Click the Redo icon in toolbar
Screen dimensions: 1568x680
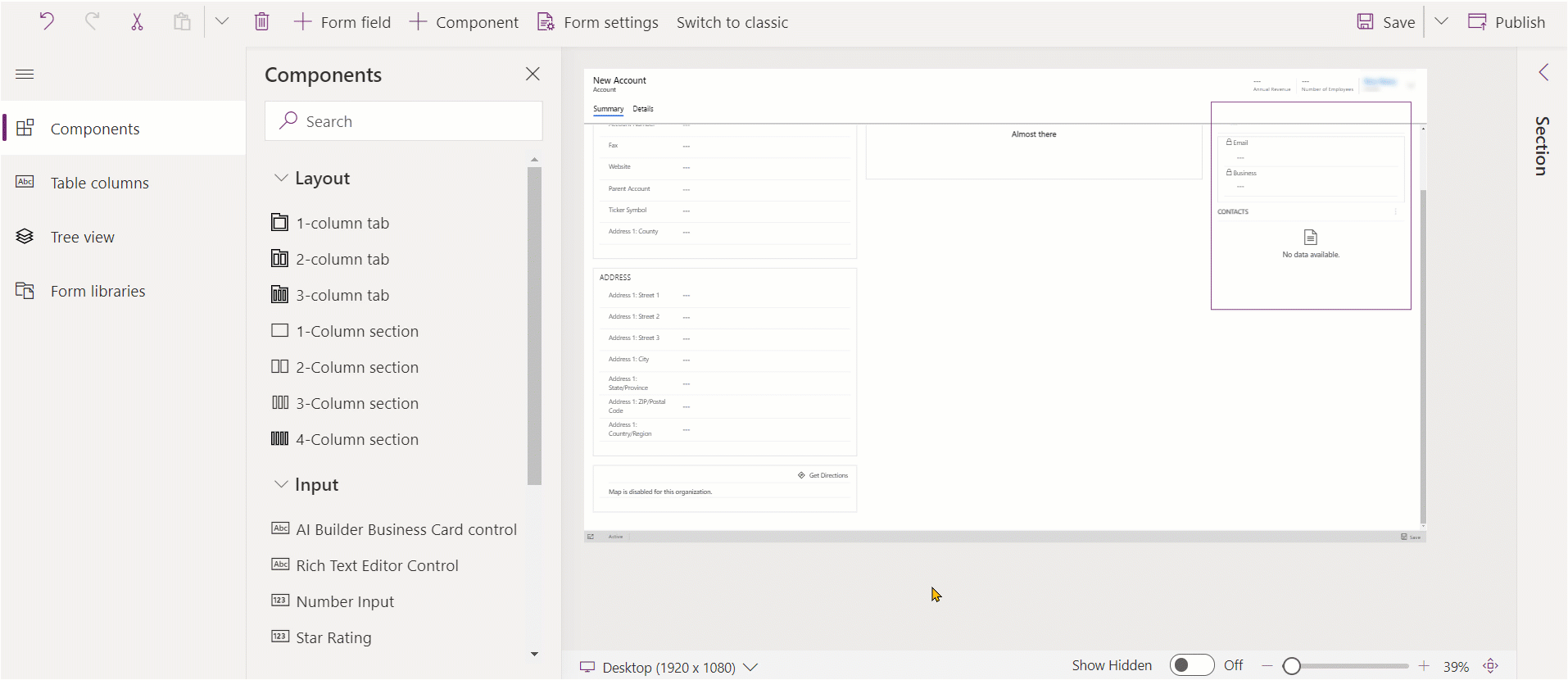(92, 22)
